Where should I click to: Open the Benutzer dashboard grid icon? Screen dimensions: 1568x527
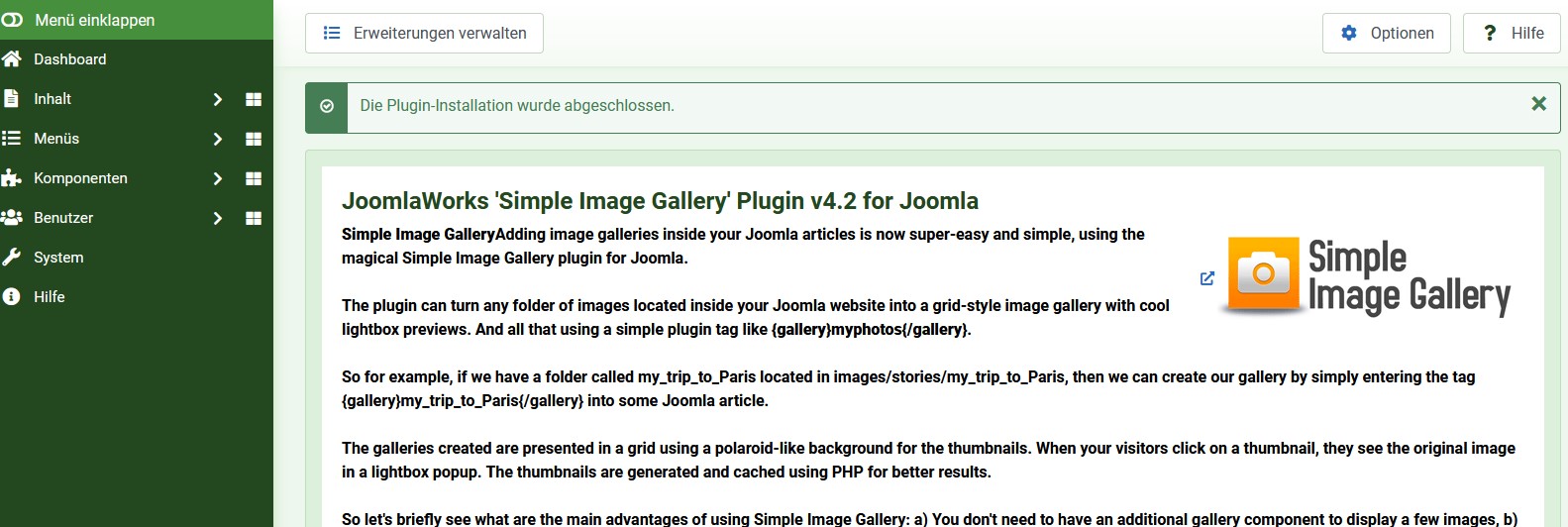(x=254, y=218)
